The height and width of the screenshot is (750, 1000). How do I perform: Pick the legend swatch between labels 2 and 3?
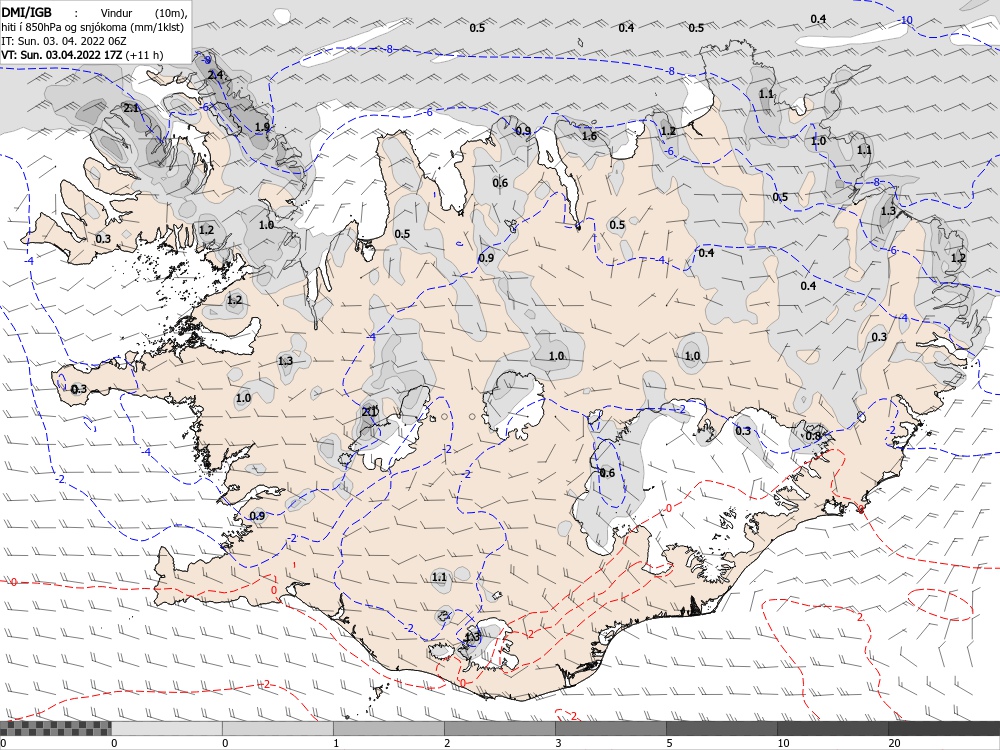(x=499, y=728)
